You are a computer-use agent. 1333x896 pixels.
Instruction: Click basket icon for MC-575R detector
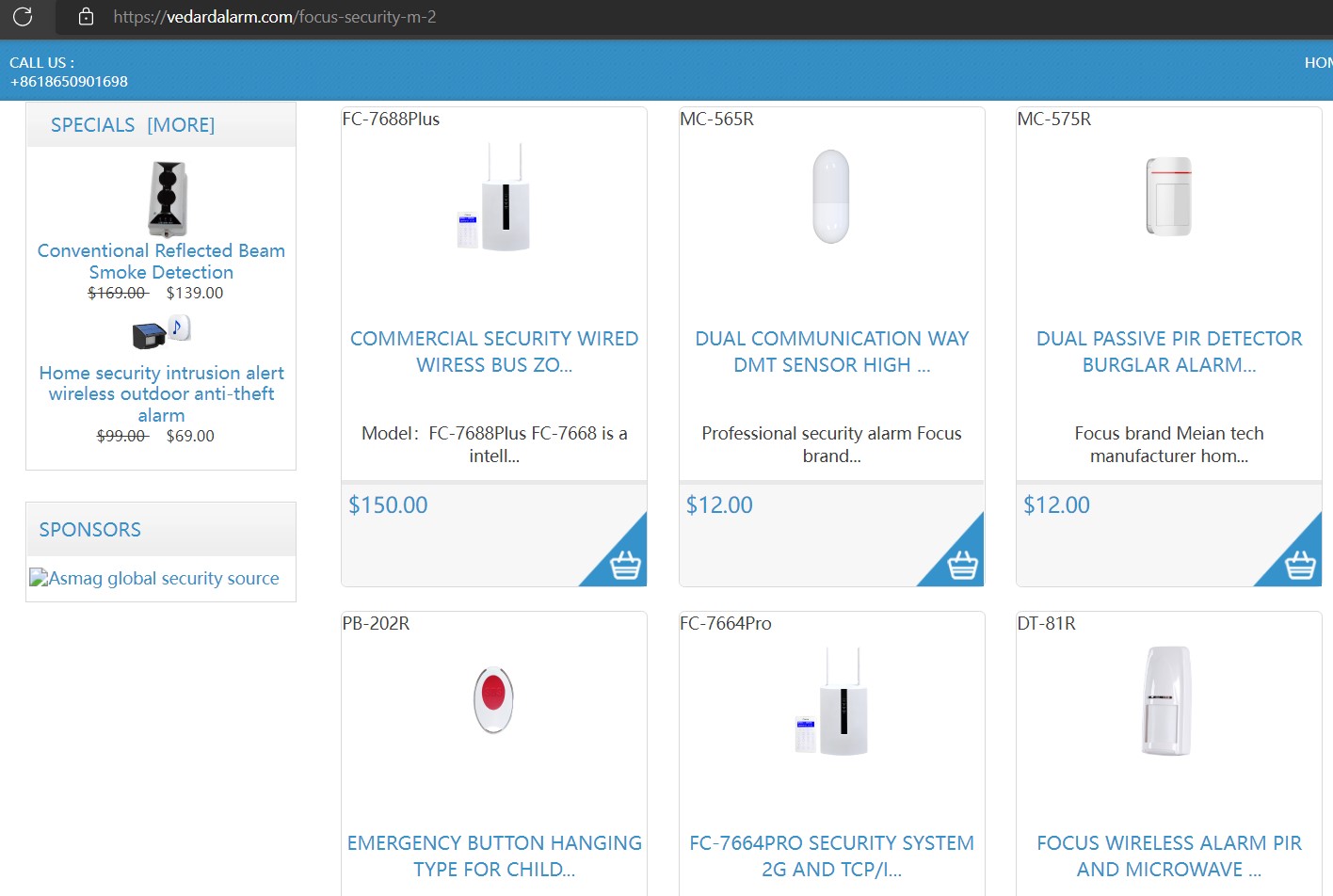(1299, 565)
